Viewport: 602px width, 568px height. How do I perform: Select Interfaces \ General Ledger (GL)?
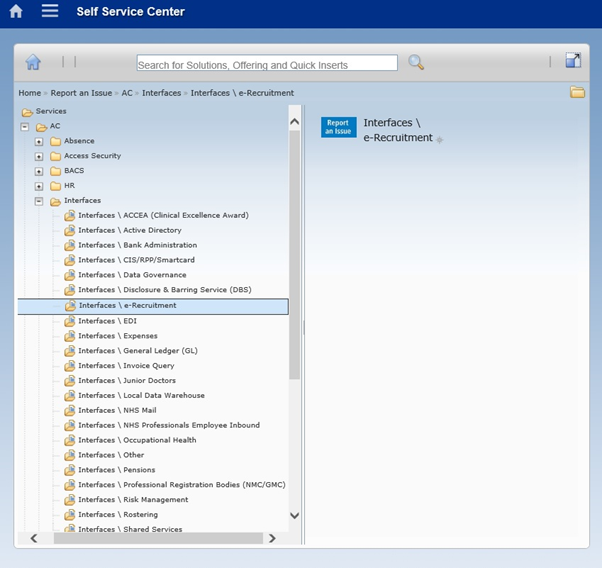(x=138, y=351)
